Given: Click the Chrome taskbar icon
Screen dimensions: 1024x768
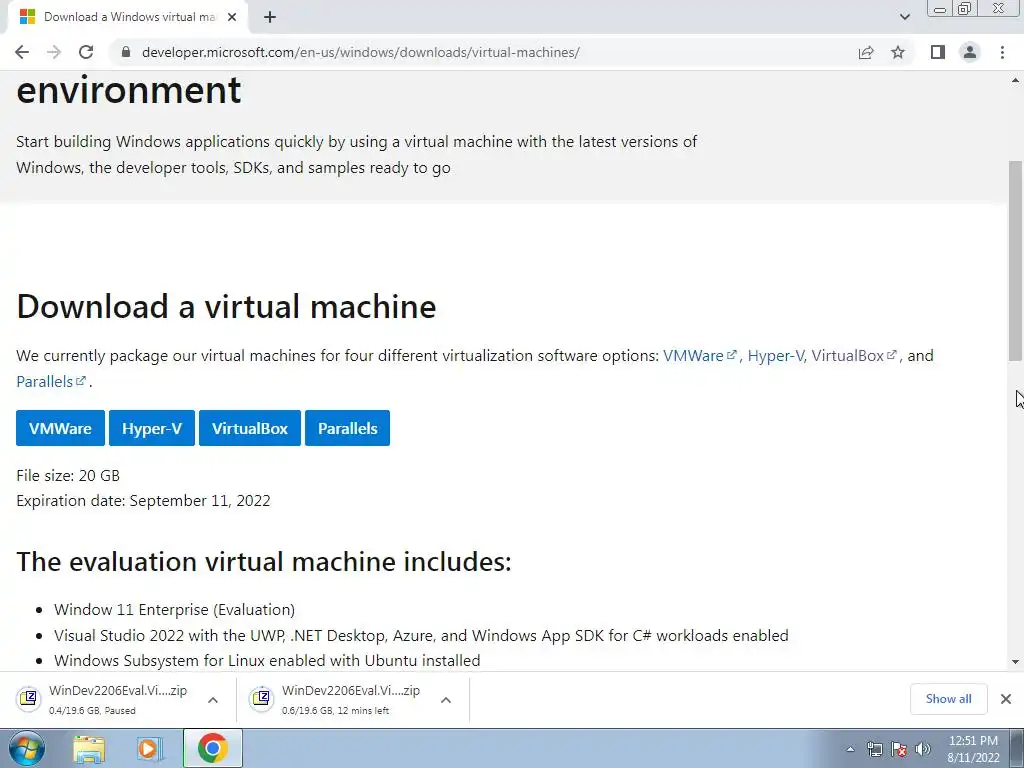Looking at the screenshot, I should point(212,748).
